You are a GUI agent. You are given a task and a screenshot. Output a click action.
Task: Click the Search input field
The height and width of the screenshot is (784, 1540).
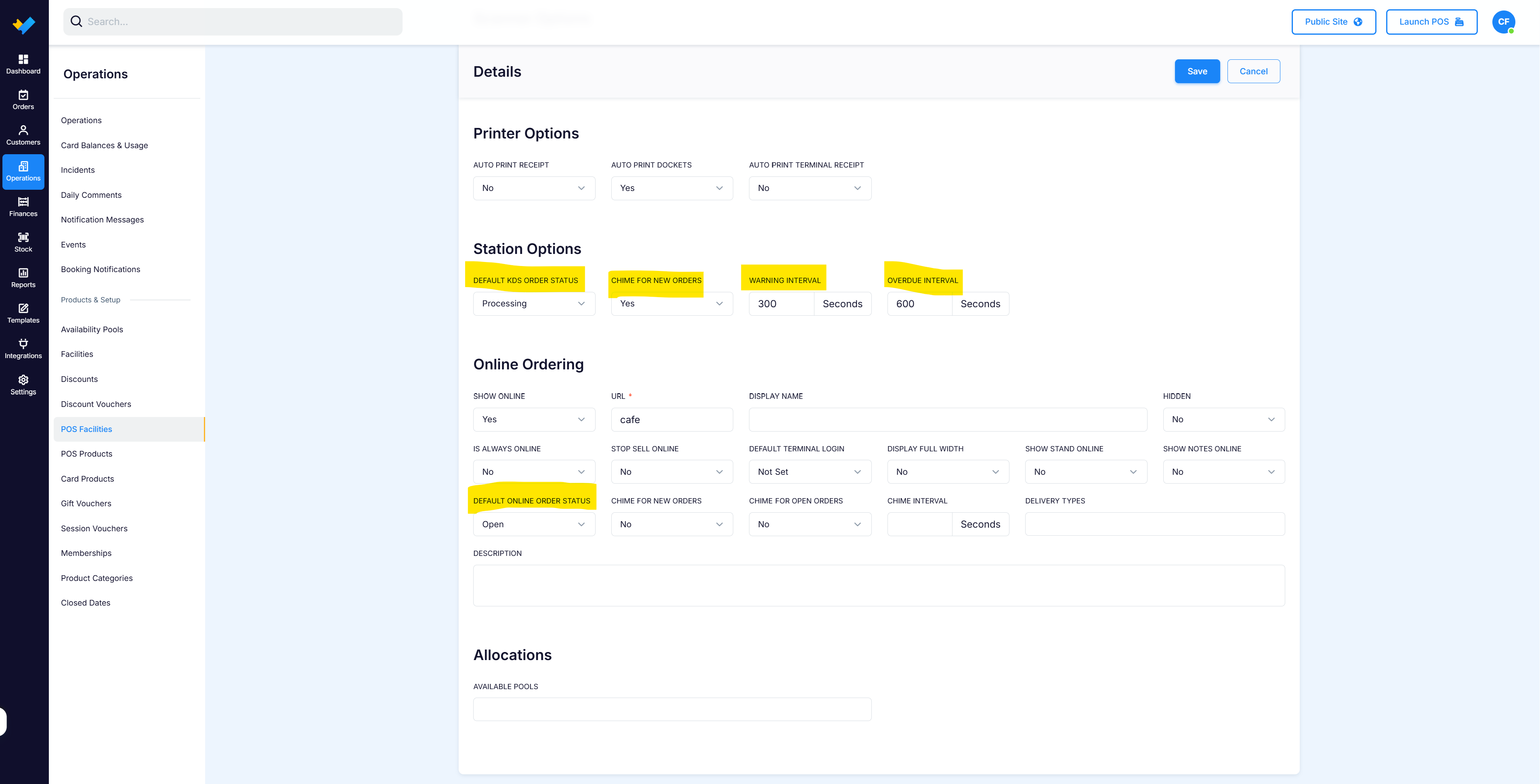(233, 21)
